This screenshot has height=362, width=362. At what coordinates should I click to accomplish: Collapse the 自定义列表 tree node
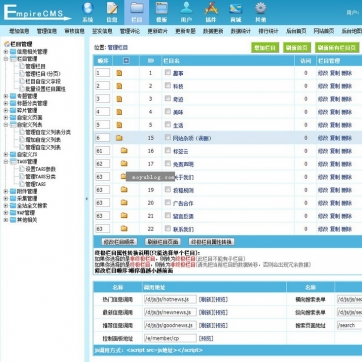point(6,125)
